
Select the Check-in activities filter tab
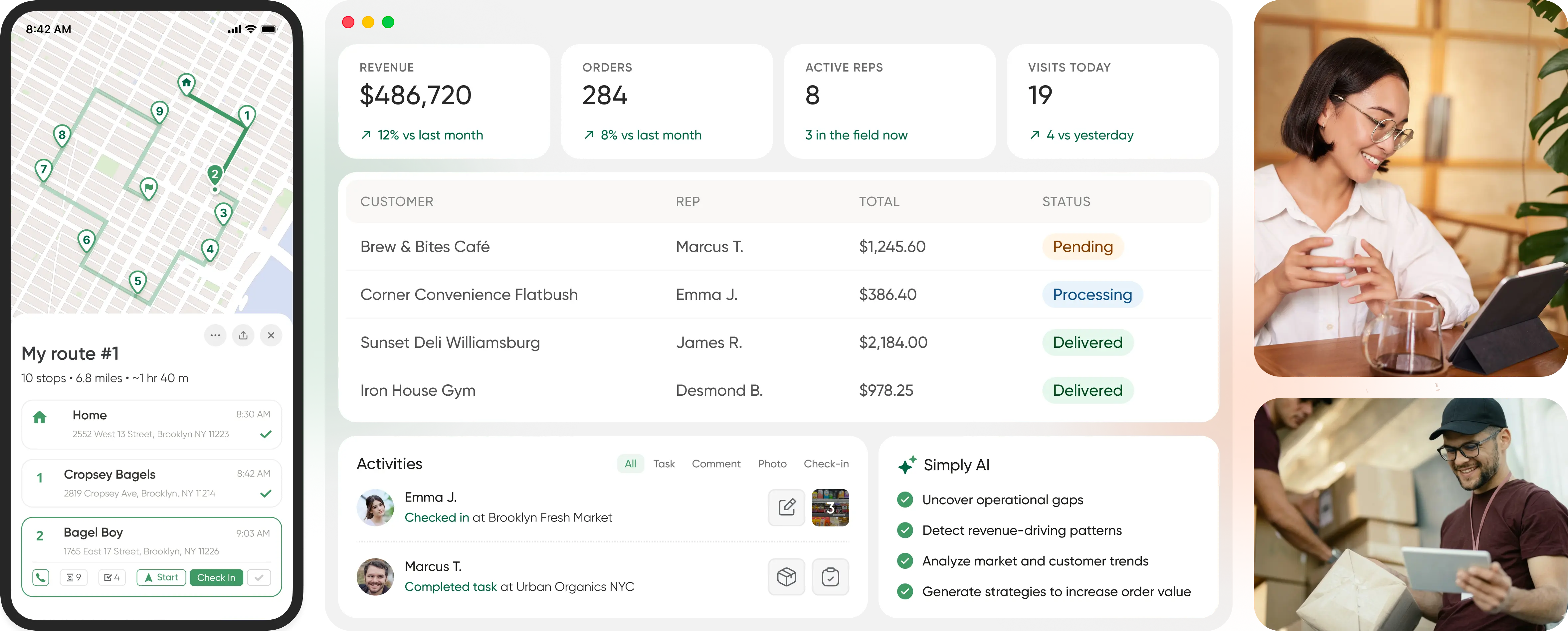(x=825, y=464)
